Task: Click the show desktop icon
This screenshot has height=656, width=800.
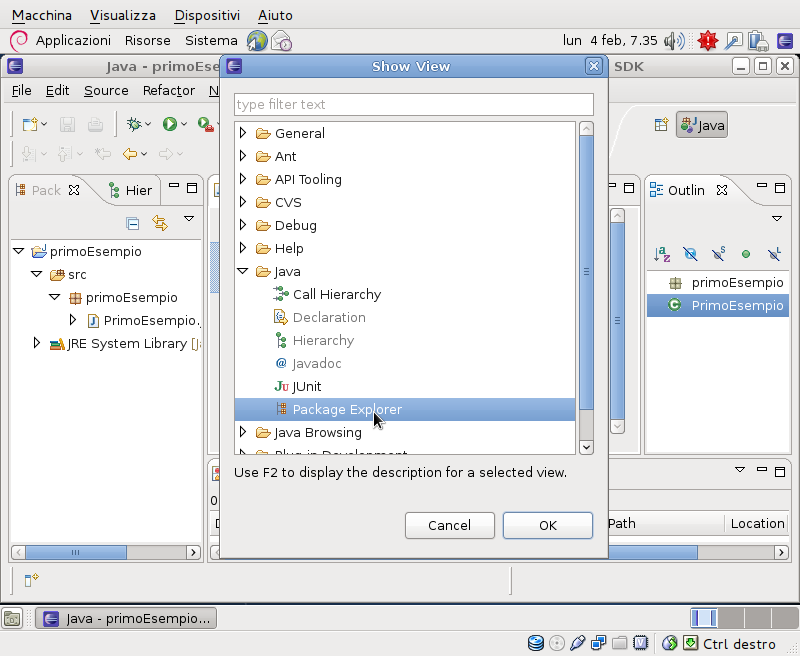Action: [12, 618]
